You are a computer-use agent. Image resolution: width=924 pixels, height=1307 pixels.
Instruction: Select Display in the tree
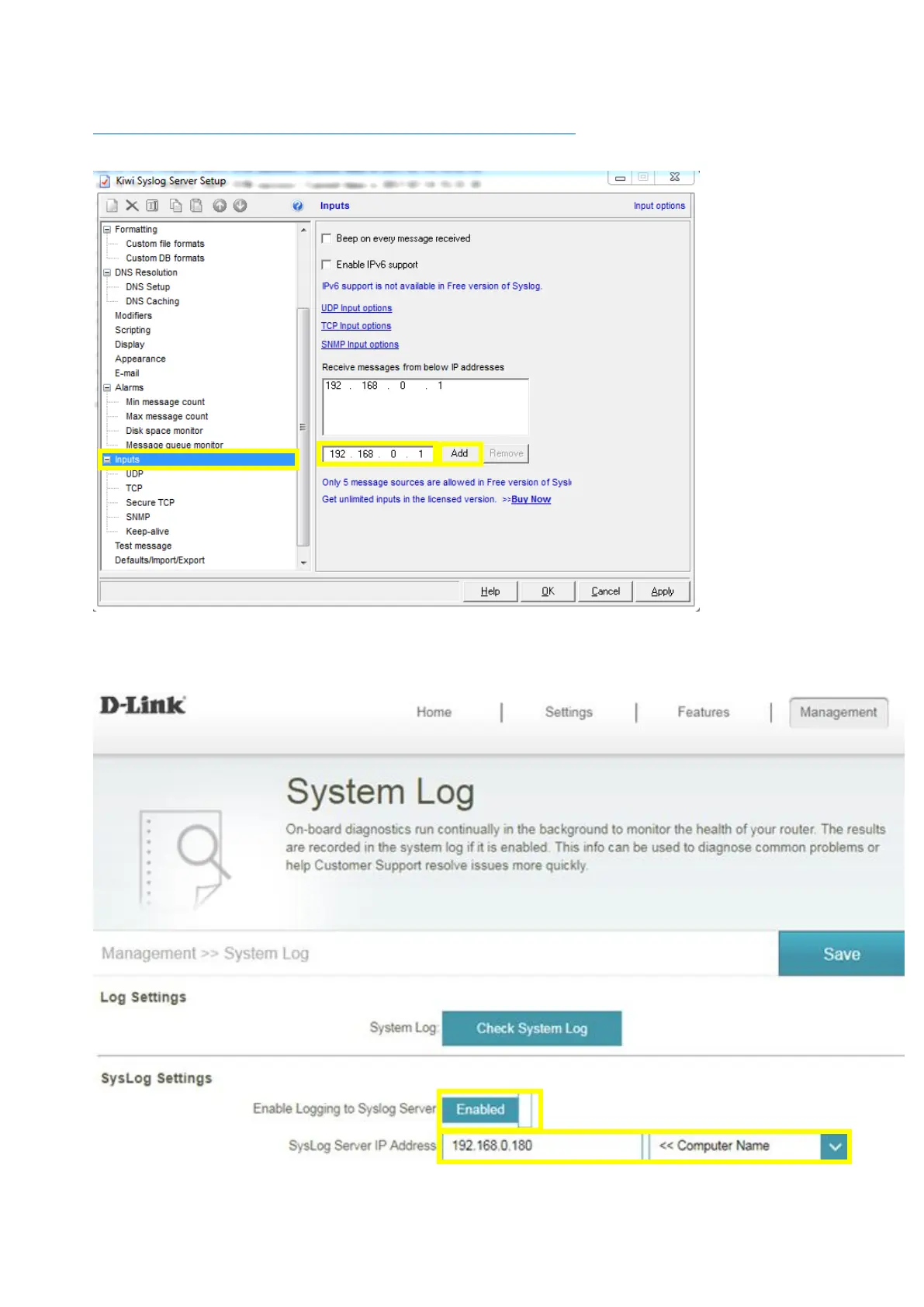tap(130, 345)
